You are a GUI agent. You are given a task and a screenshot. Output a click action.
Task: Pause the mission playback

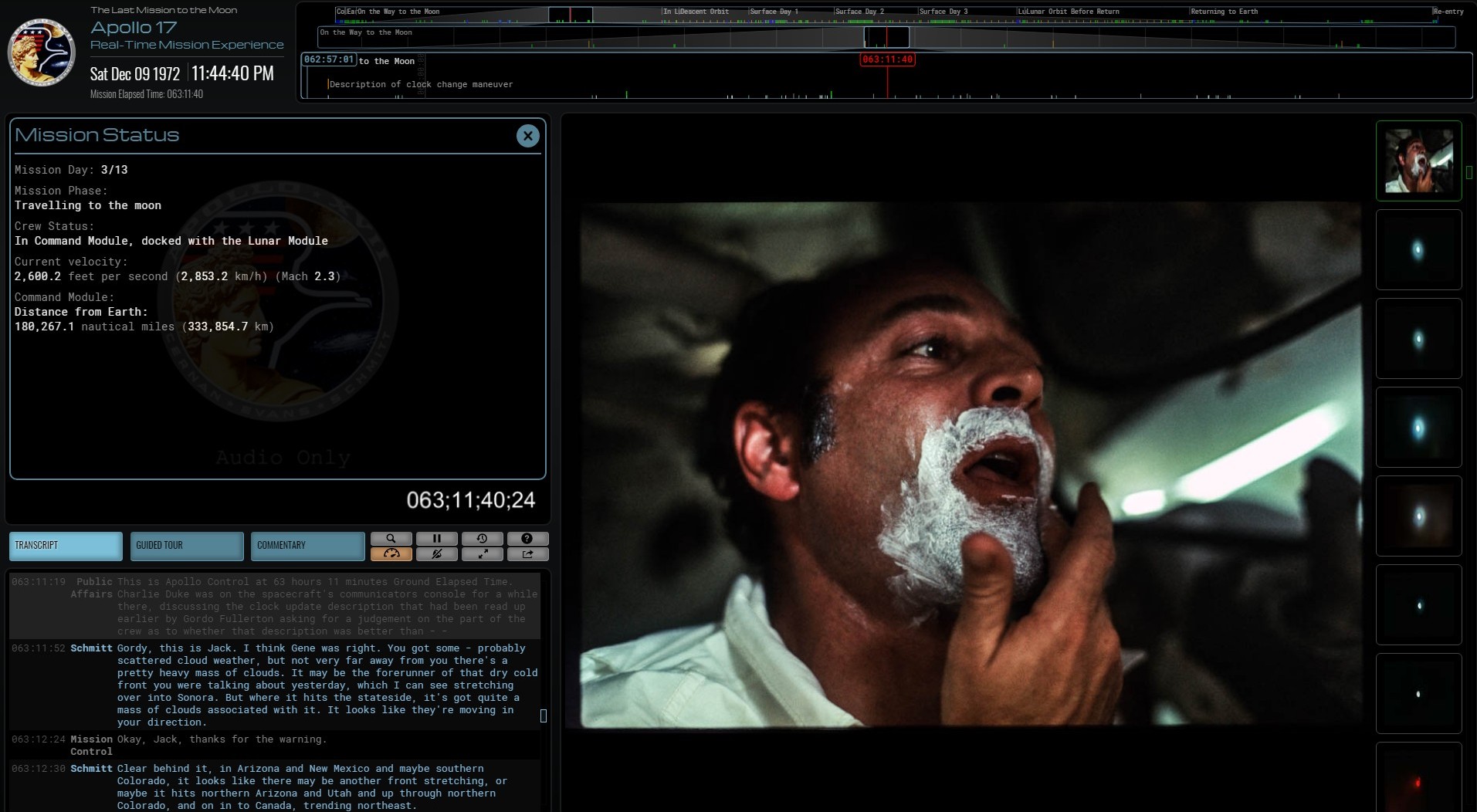pos(436,539)
